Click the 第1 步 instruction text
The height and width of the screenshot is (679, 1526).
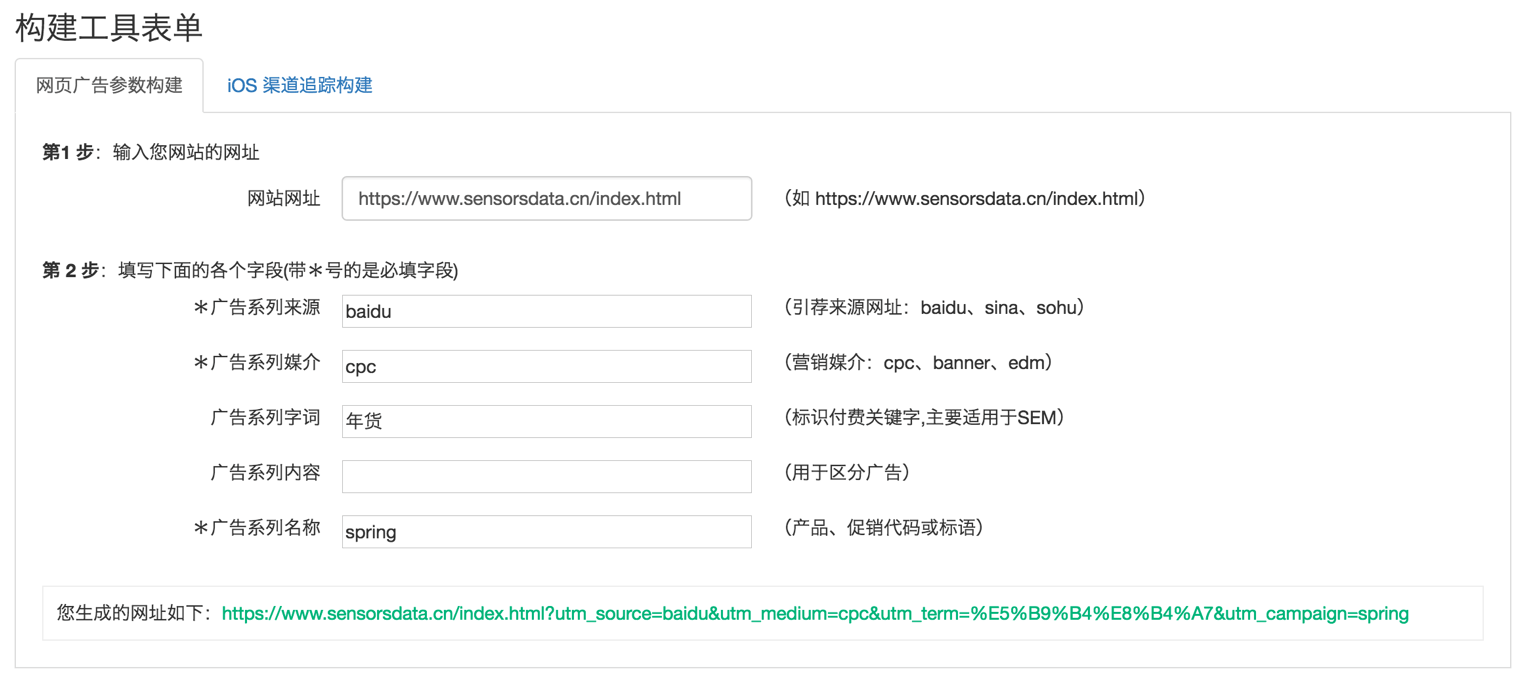151,152
